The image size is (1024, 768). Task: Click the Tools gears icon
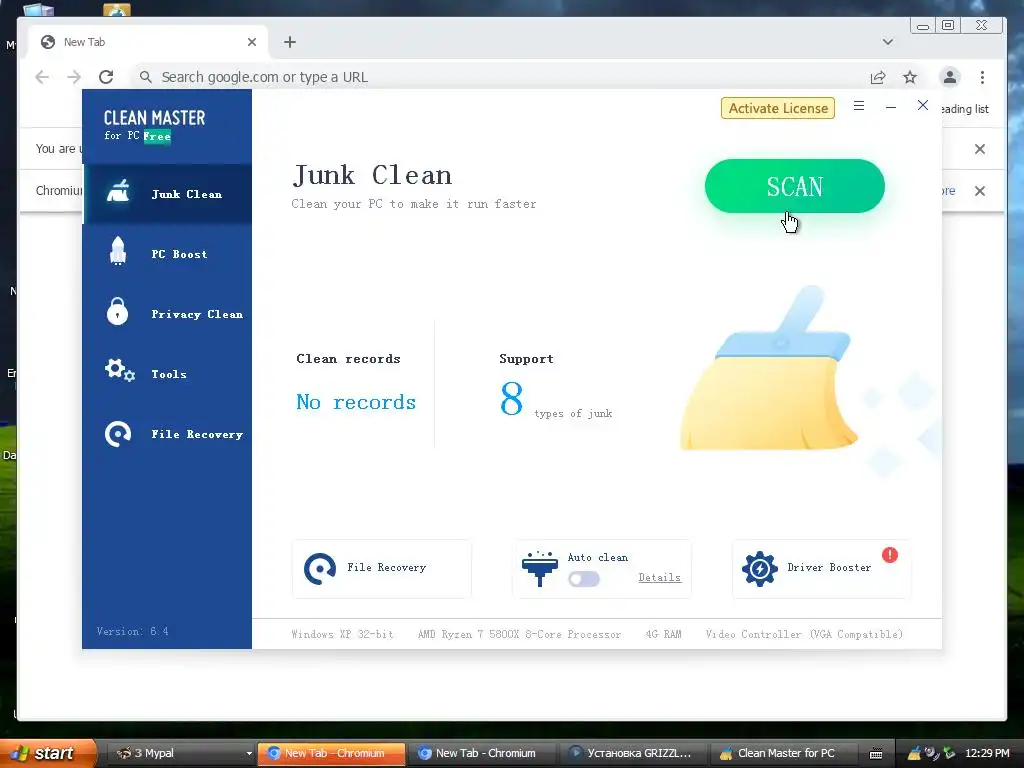click(120, 370)
